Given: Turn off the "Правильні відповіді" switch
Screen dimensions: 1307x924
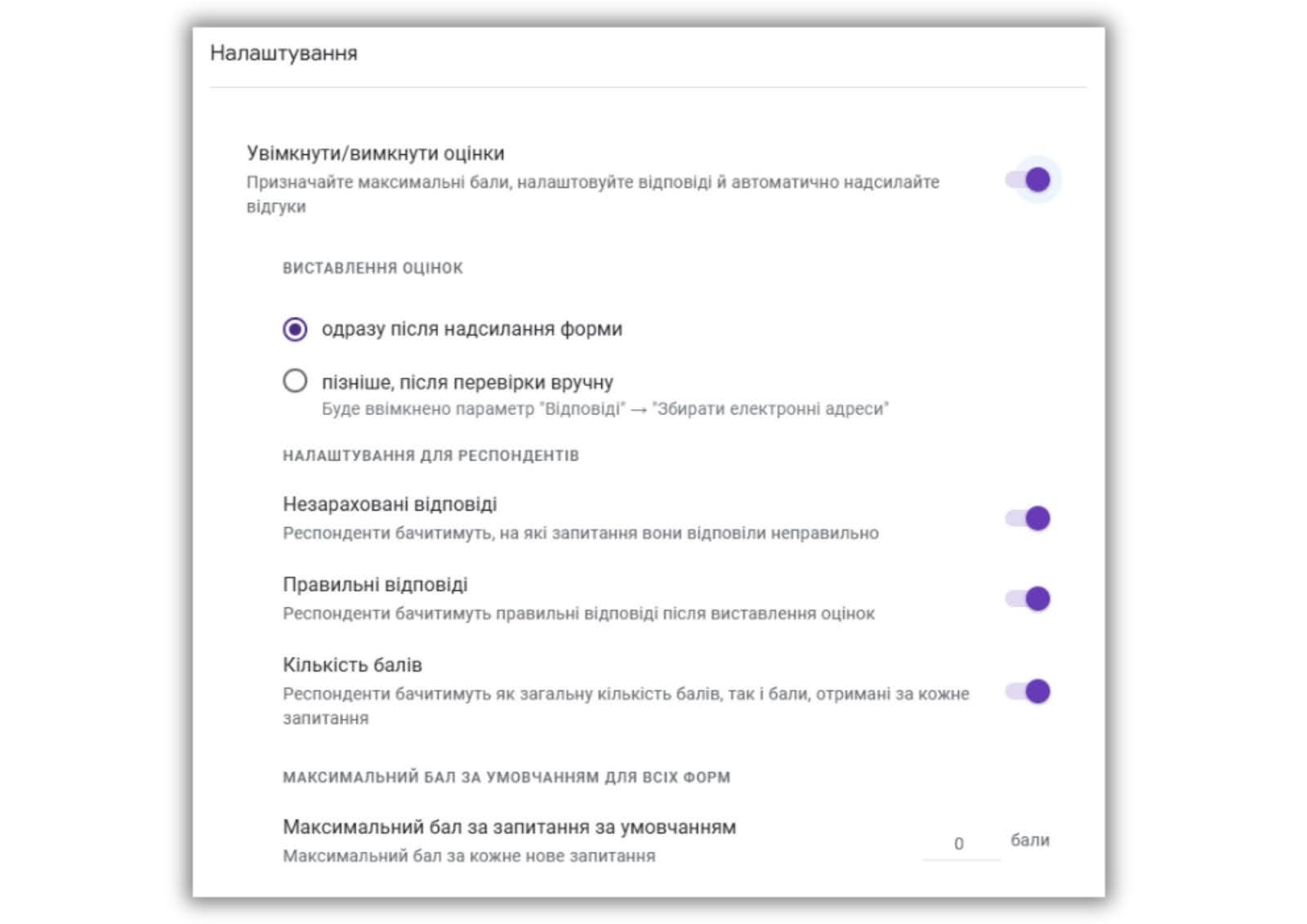Looking at the screenshot, I should [1029, 599].
